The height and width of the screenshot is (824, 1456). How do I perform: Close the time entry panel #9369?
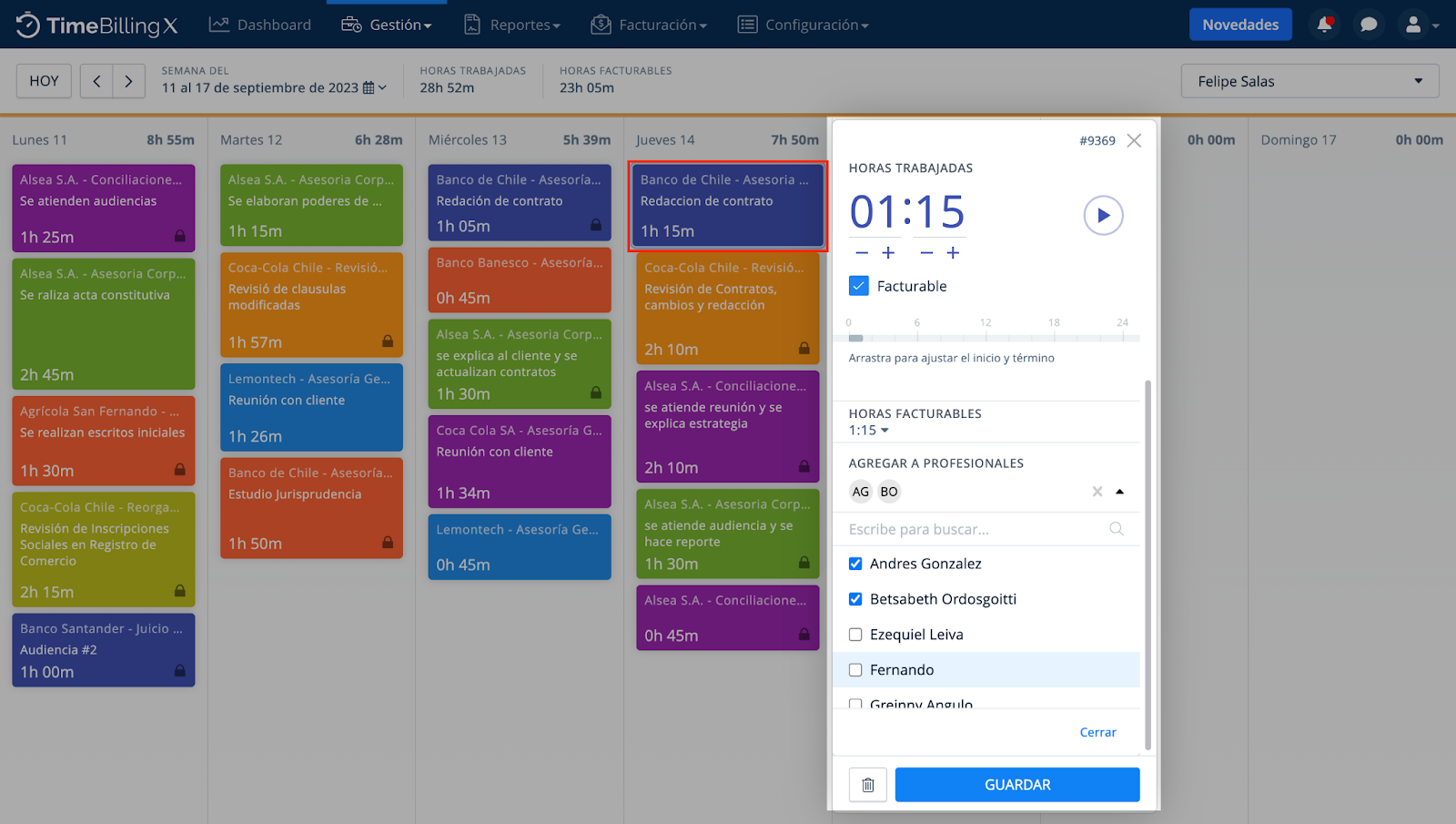tap(1134, 140)
